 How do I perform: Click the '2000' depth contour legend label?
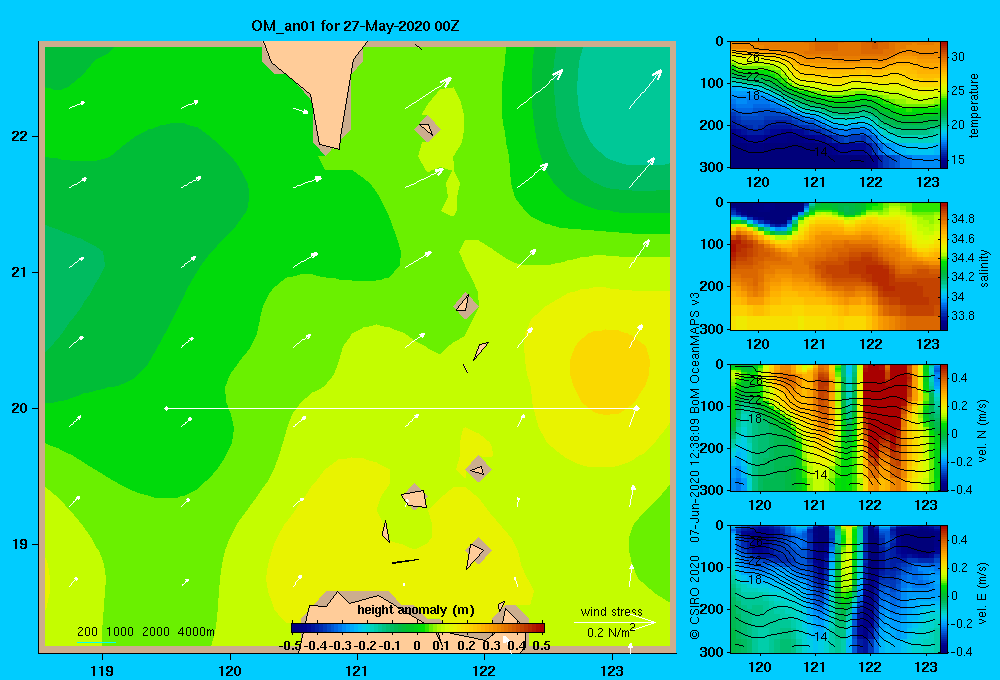(156, 632)
